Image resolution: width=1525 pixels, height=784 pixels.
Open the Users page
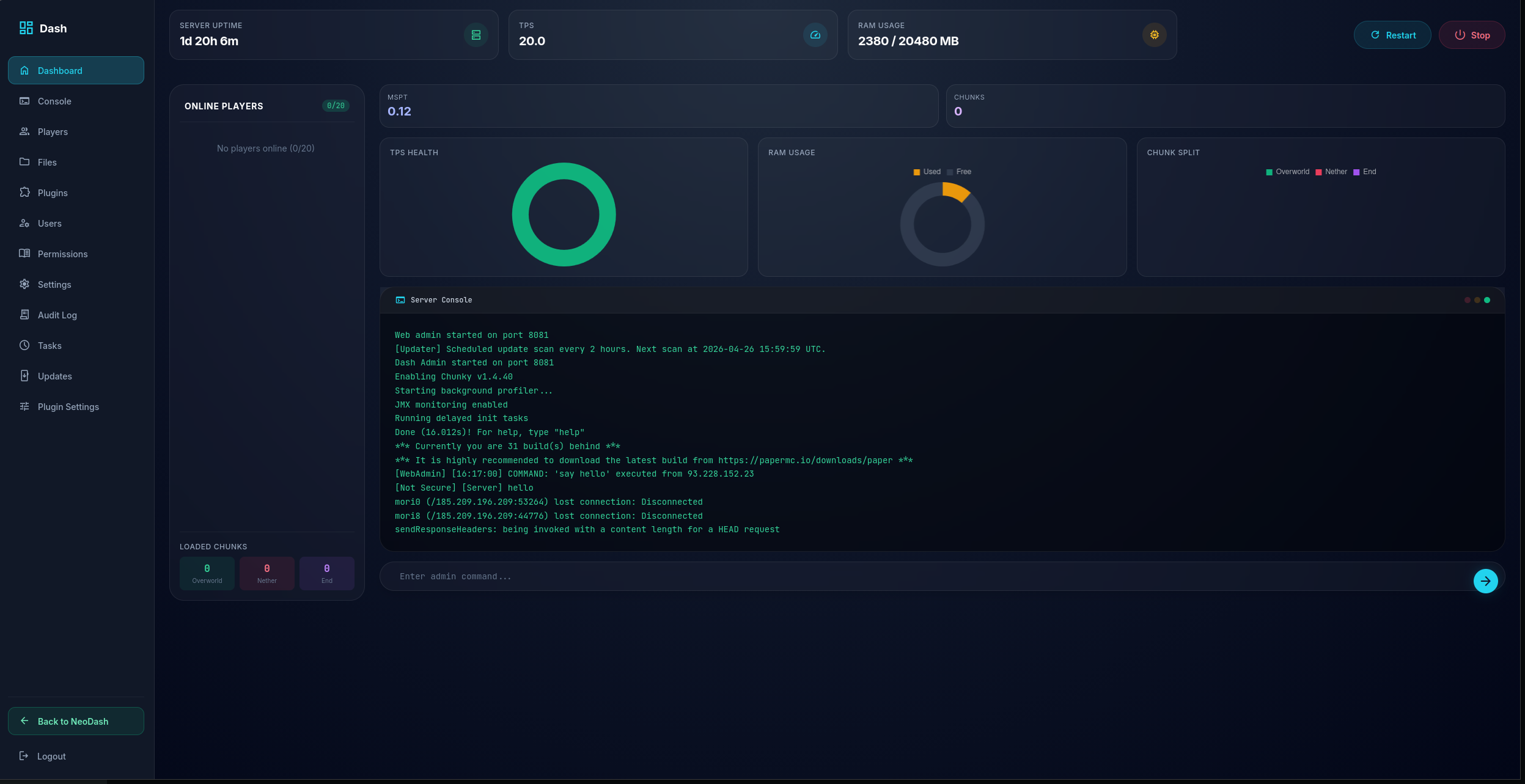(76, 223)
